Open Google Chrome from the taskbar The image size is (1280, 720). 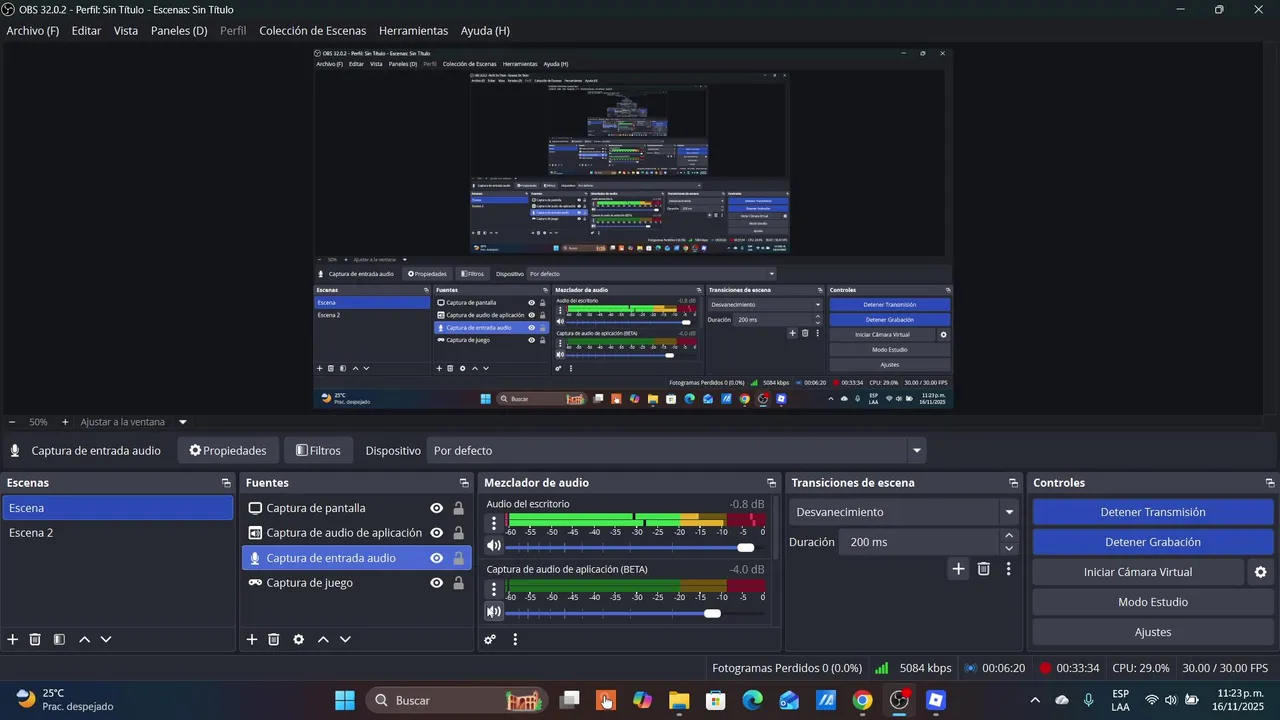pos(862,700)
